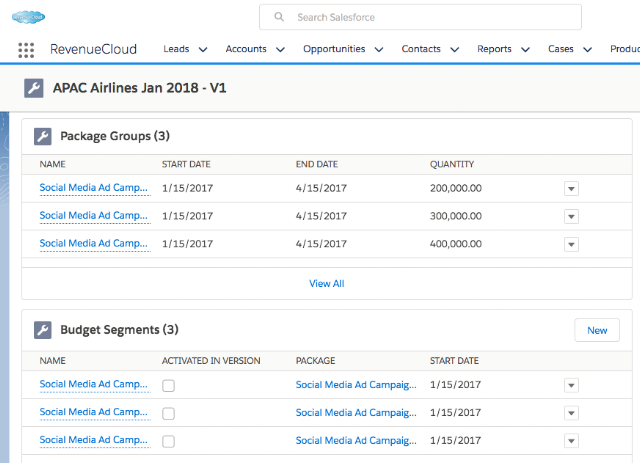Toggle Activated in Version for second budget segment

(168, 413)
